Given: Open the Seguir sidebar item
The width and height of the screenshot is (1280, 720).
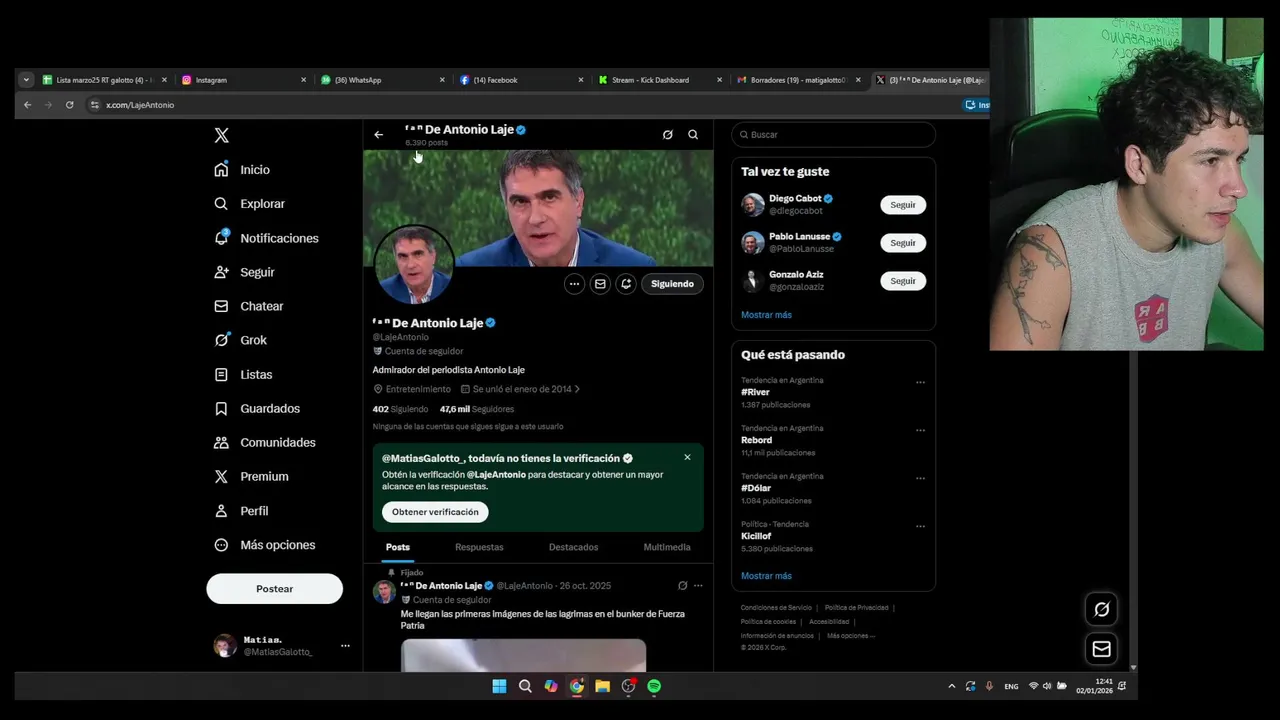Looking at the screenshot, I should pos(244,272).
